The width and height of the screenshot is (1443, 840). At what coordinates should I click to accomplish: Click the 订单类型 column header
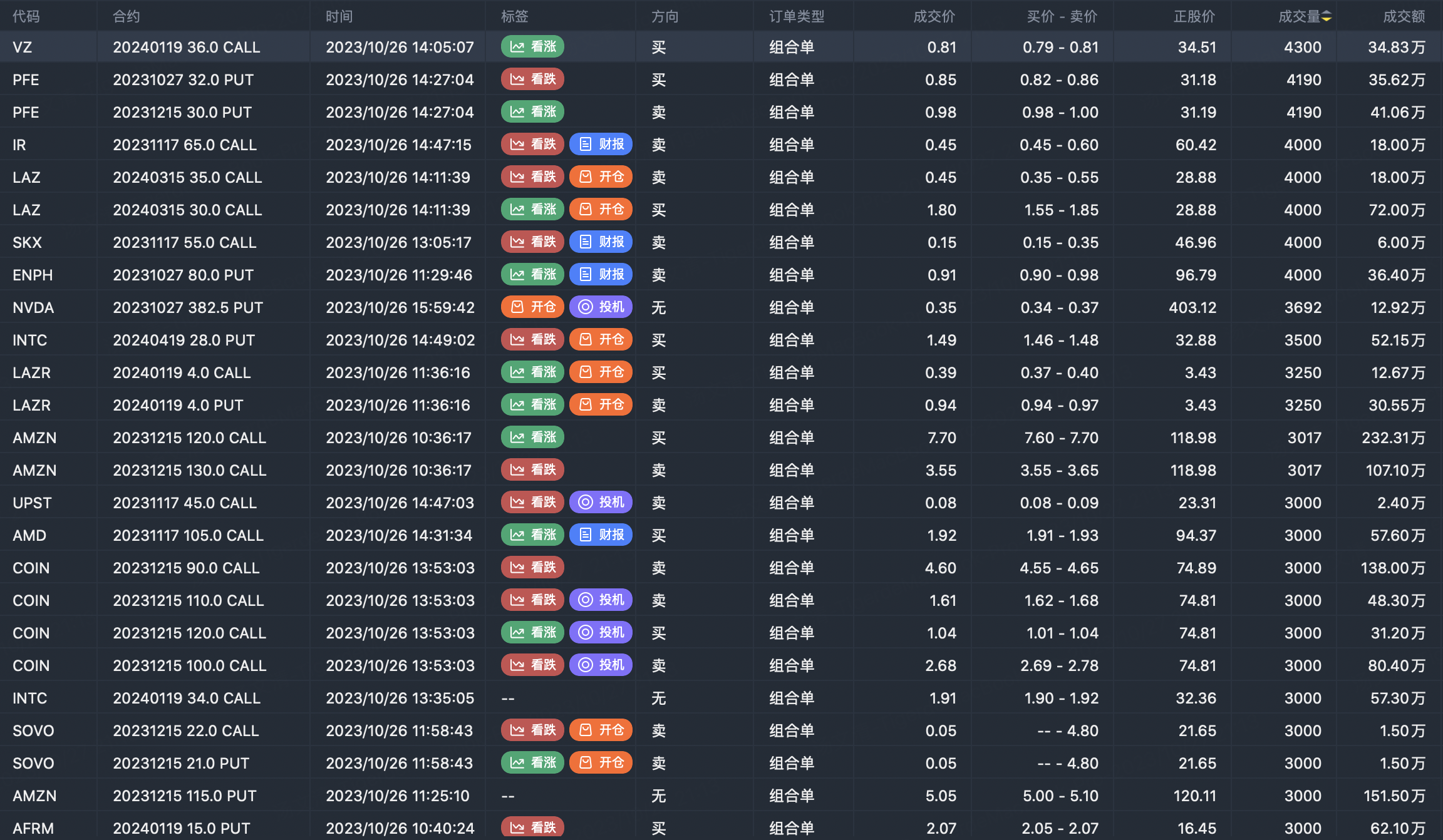click(797, 17)
